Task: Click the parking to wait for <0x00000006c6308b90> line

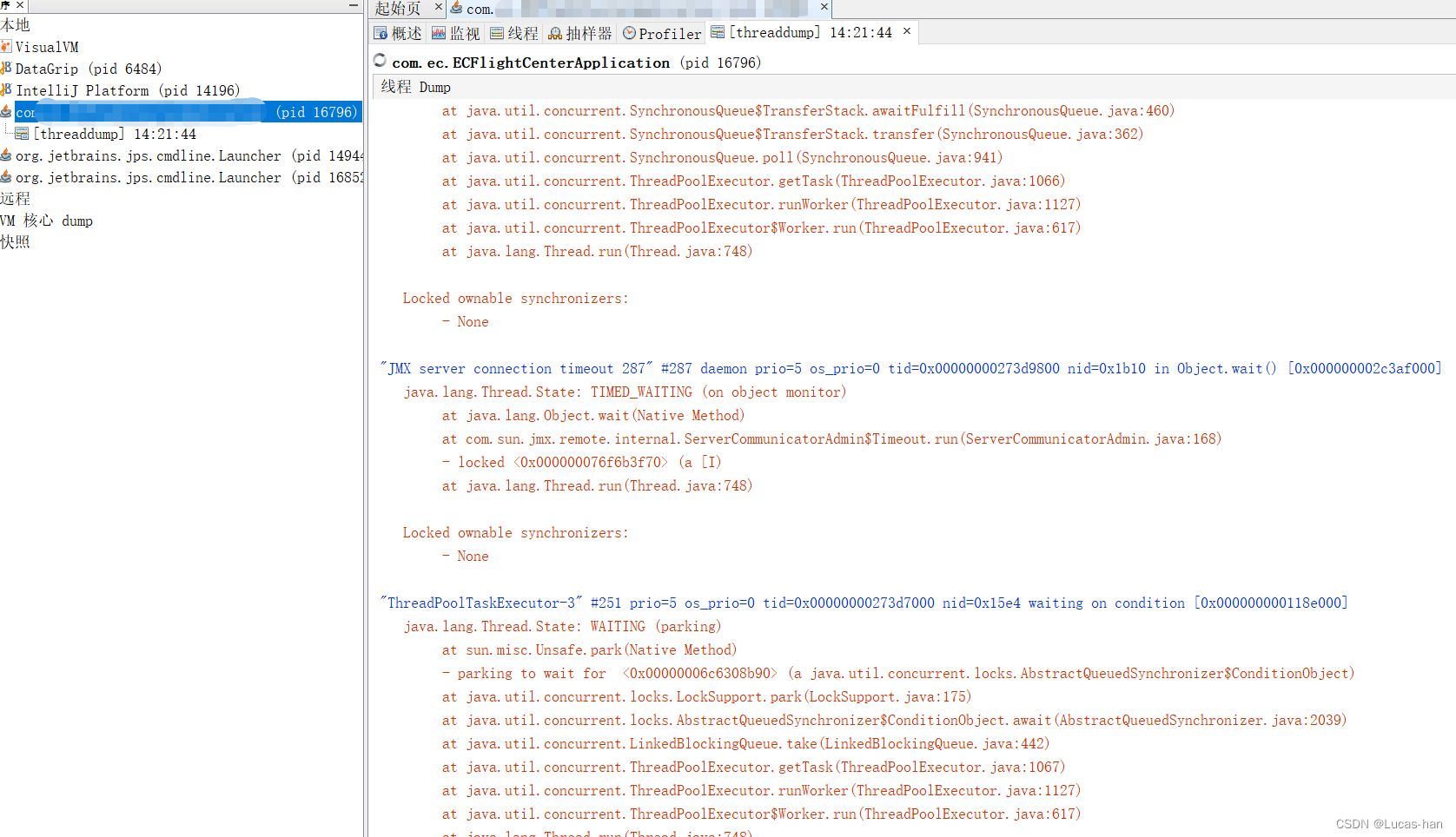Action: click(898, 673)
